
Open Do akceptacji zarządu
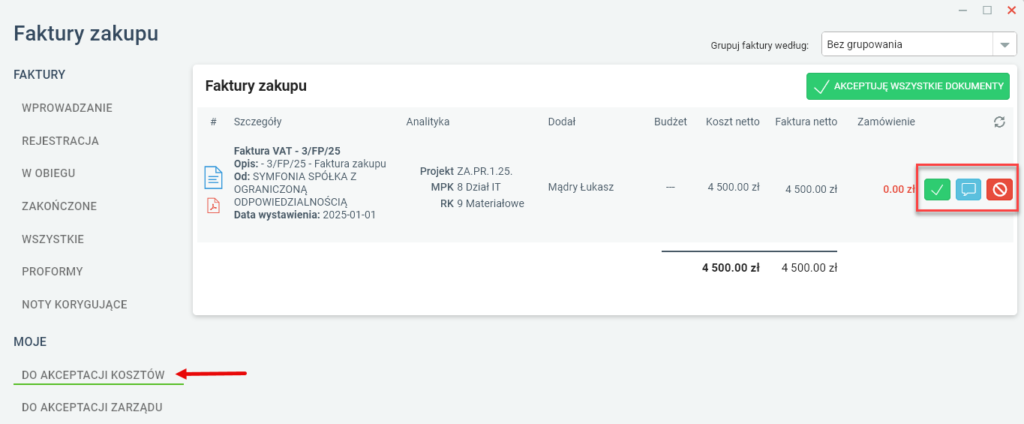[x=92, y=407]
